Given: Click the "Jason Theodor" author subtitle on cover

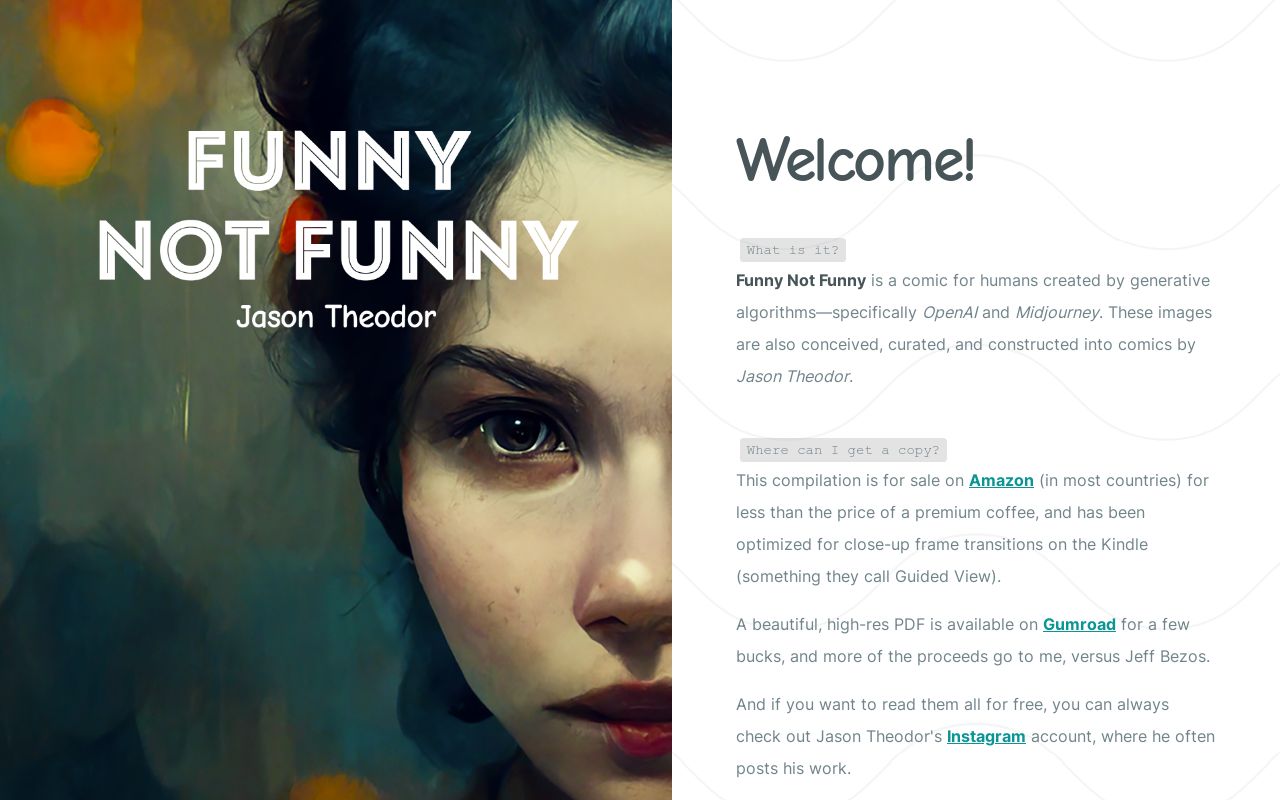Looking at the screenshot, I should 336,317.
